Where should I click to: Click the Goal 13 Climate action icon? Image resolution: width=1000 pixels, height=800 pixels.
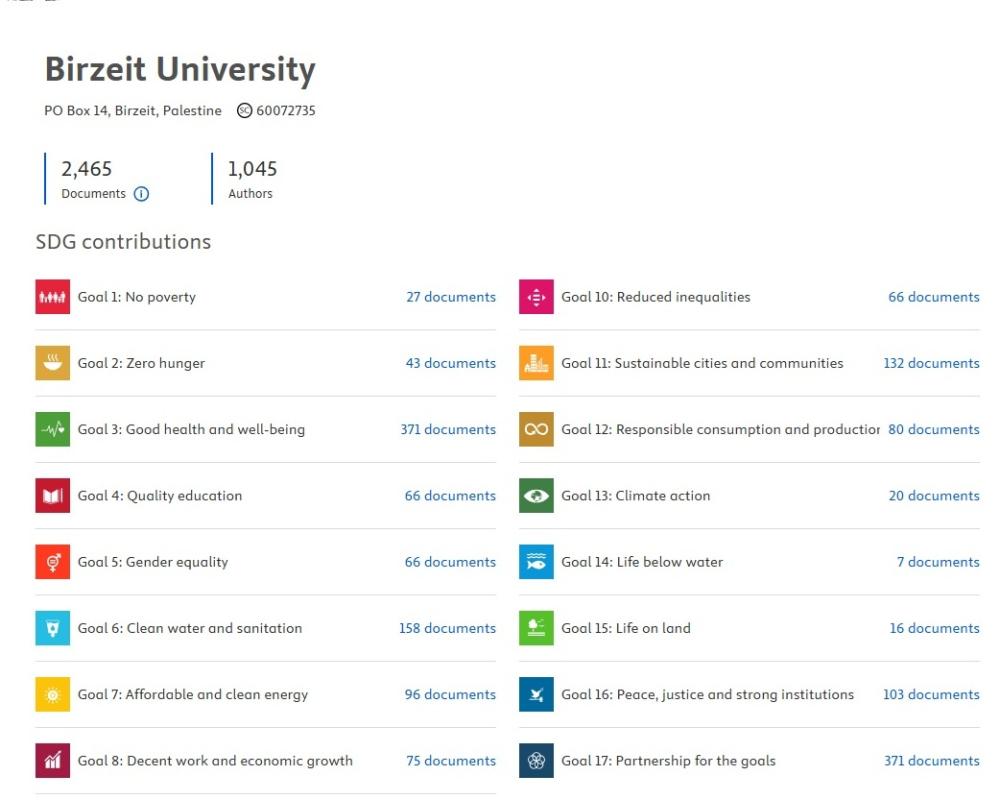point(536,496)
